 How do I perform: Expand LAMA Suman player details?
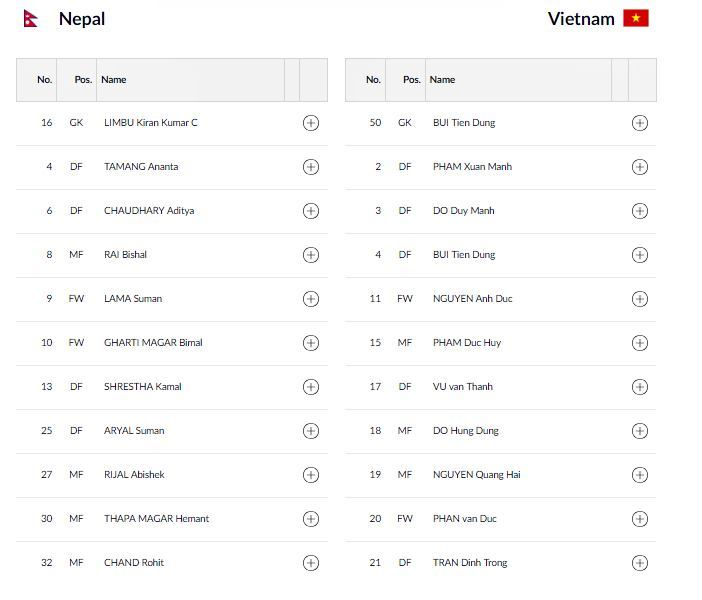pos(310,299)
